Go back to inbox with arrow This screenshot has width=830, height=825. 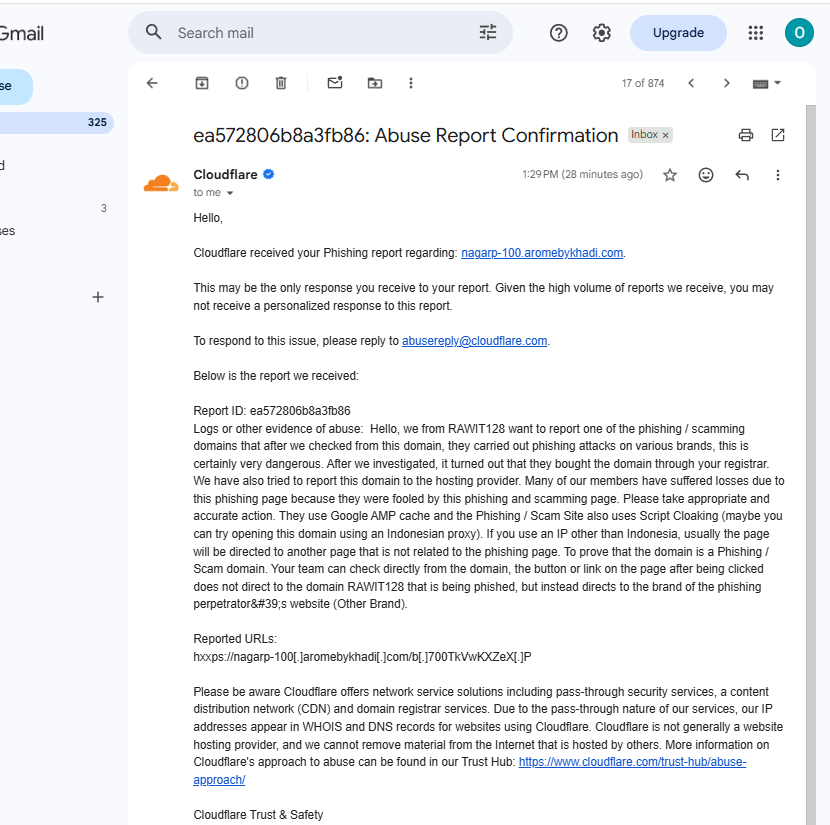coord(152,83)
